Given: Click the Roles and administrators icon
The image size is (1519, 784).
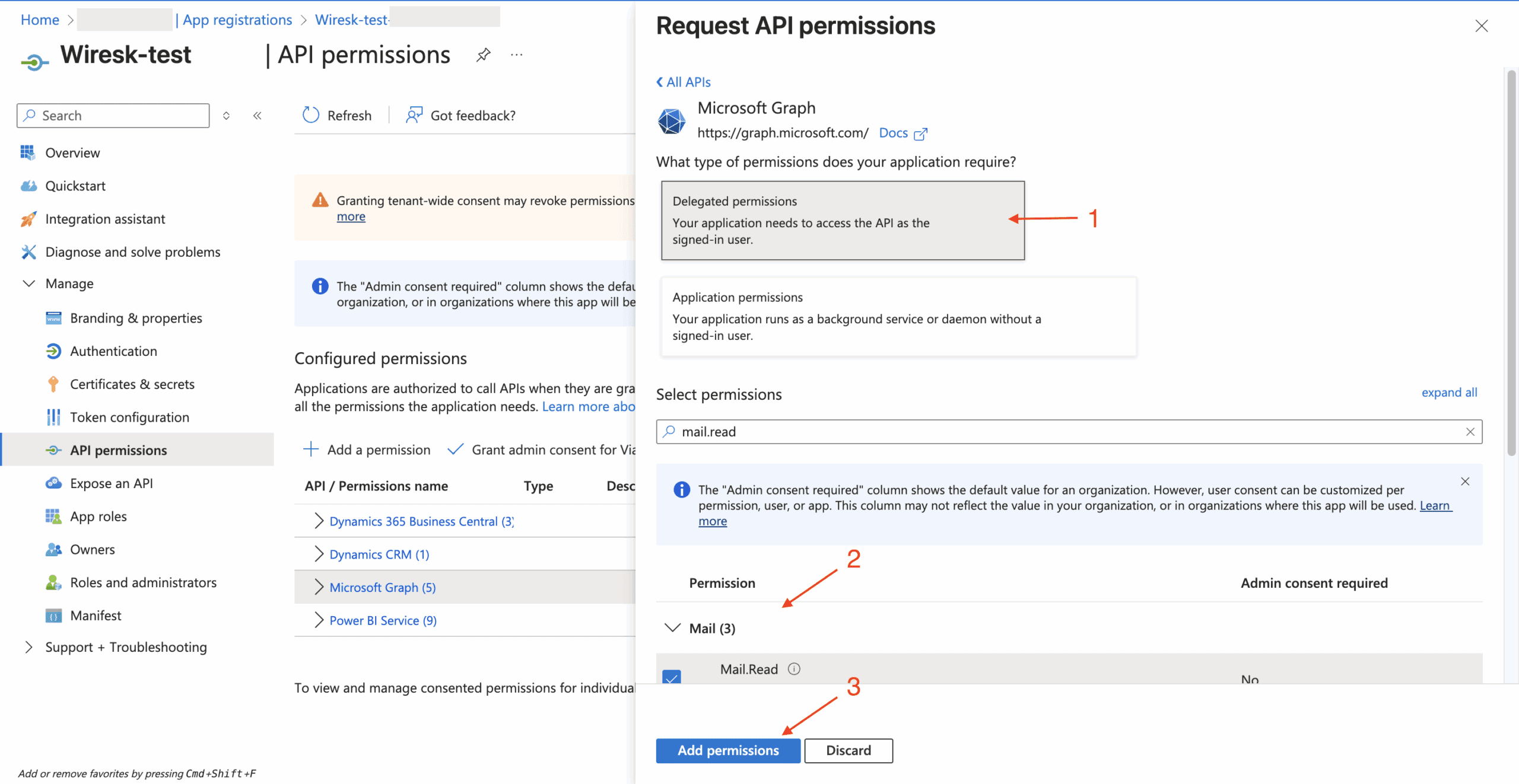Looking at the screenshot, I should click(x=53, y=582).
